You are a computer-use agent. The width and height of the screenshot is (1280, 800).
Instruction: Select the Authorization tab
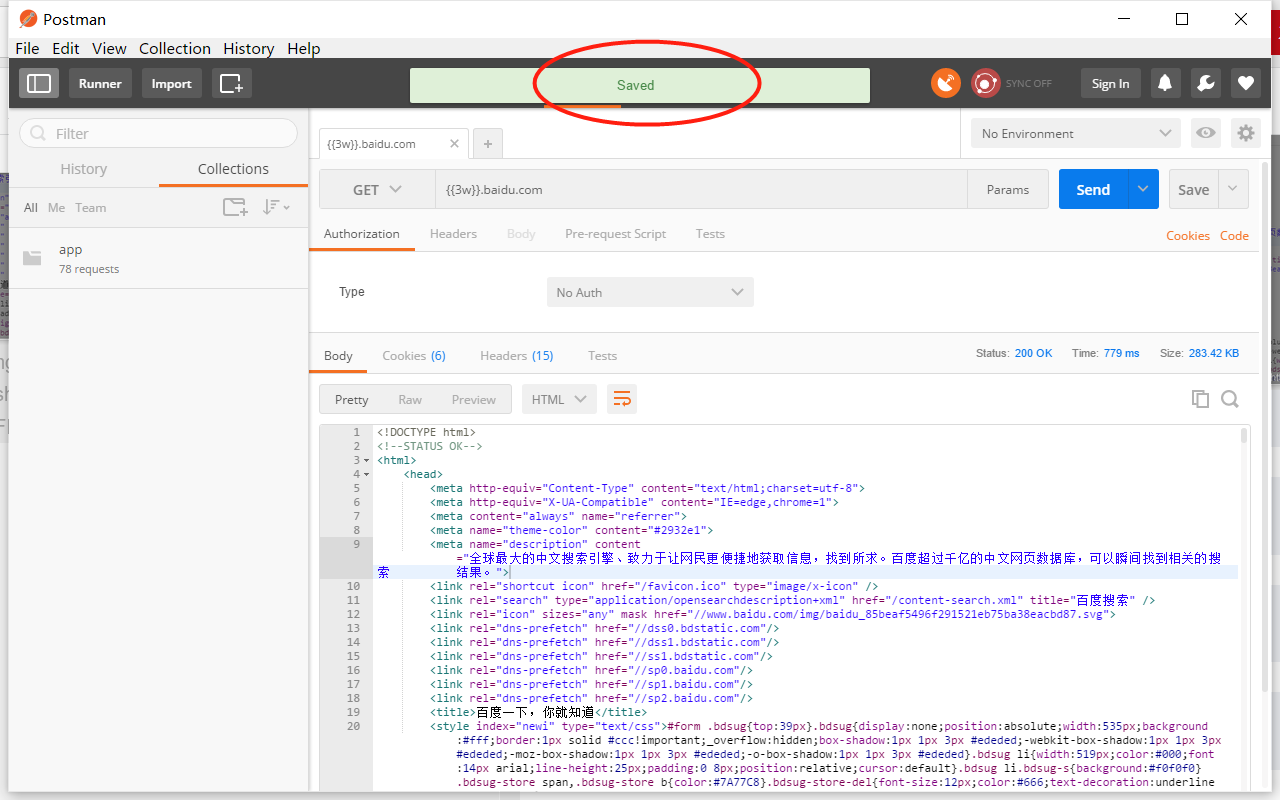pyautogui.click(x=362, y=233)
